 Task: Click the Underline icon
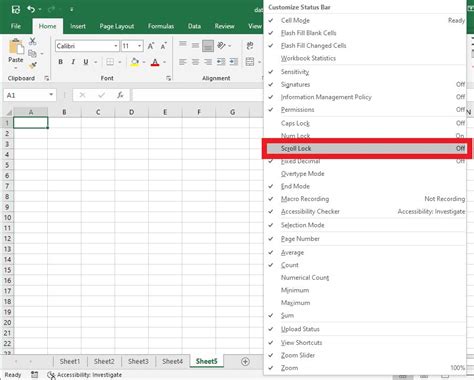click(86, 62)
